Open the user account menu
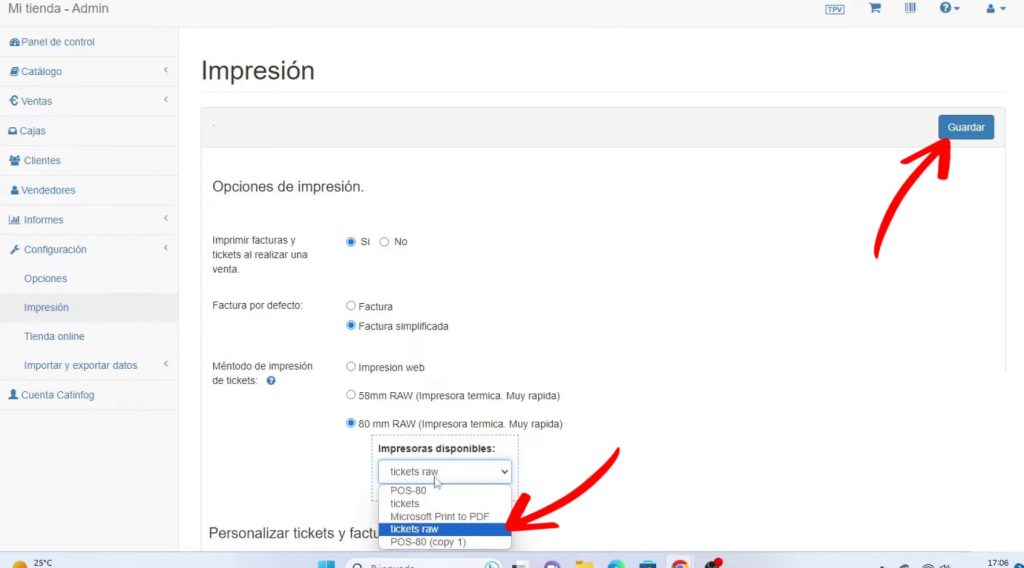 (x=995, y=9)
